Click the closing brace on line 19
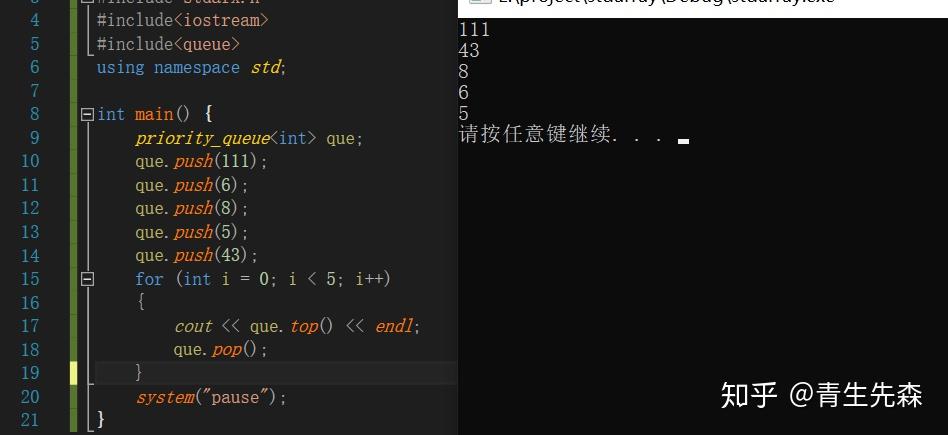 click(139, 373)
